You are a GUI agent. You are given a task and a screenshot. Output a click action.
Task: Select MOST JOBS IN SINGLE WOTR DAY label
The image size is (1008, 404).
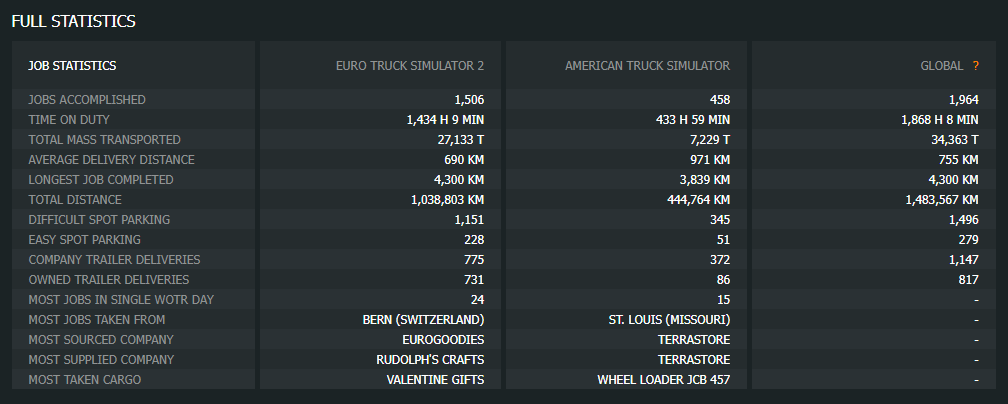[121, 299]
